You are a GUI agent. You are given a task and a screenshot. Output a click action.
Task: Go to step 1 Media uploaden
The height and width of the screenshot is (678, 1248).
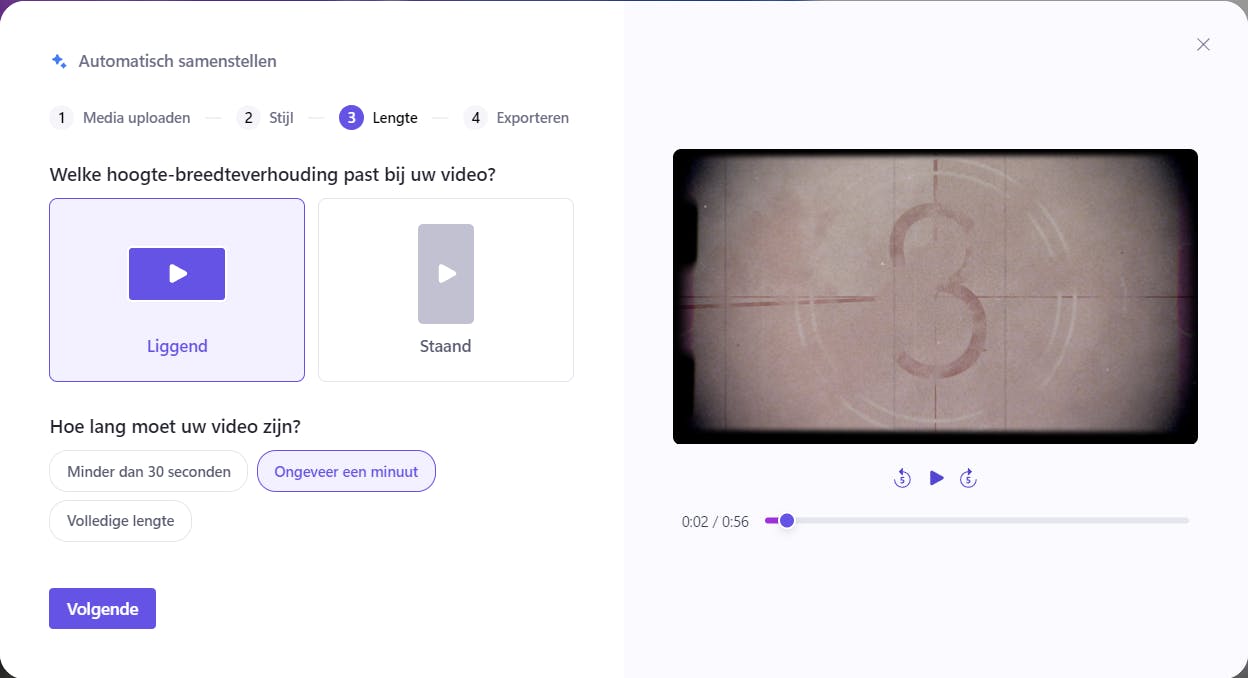click(x=120, y=118)
